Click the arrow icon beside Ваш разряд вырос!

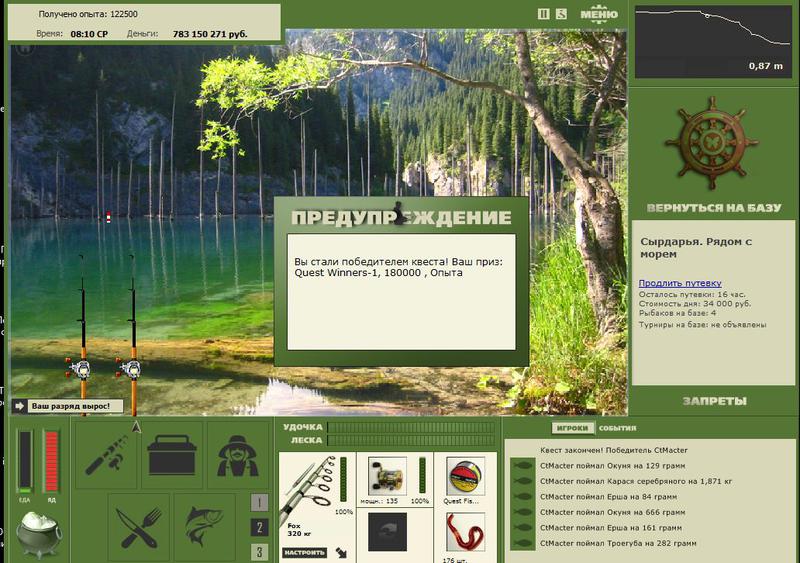(x=19, y=406)
